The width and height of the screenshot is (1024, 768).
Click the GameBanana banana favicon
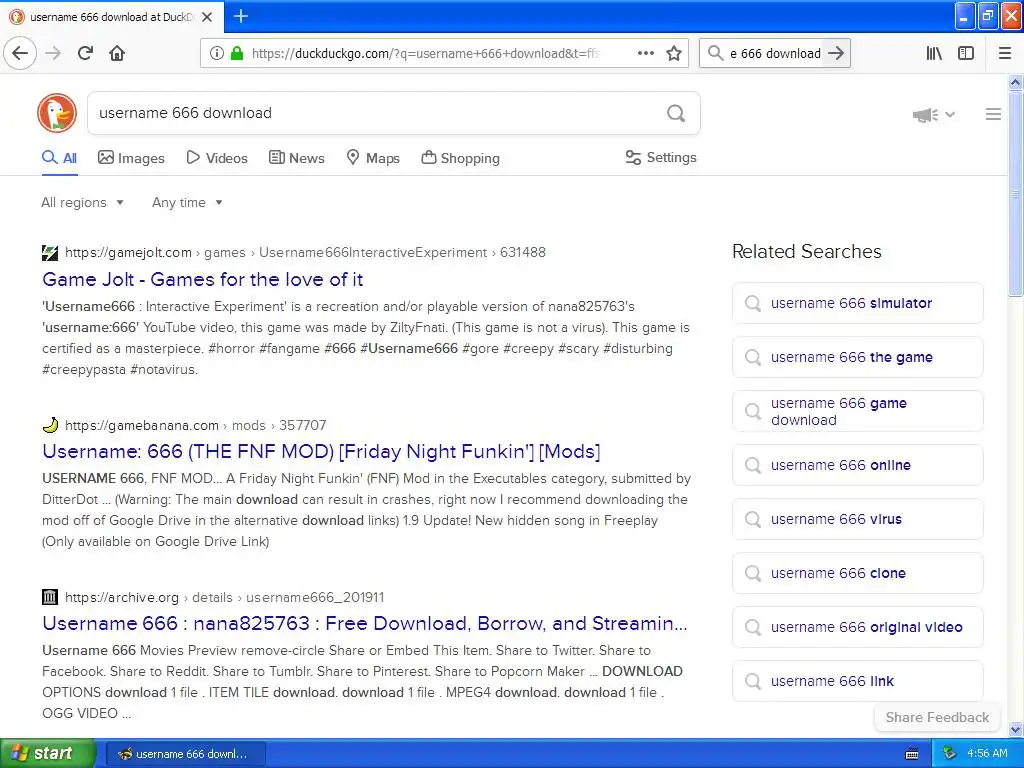pos(50,425)
